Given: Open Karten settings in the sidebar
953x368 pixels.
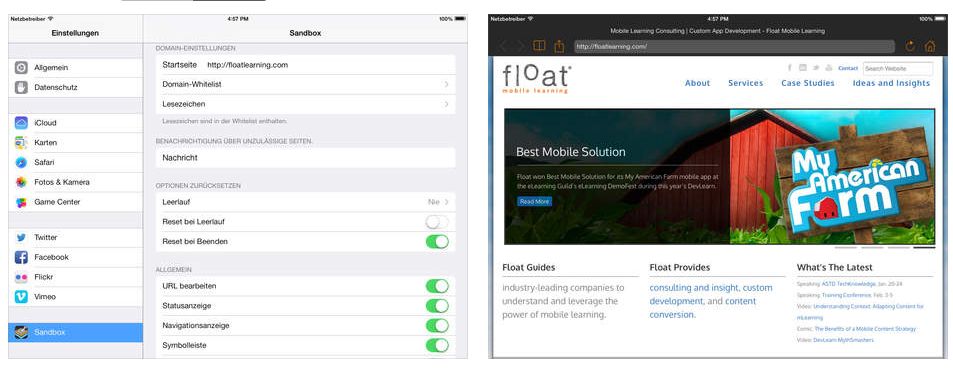Looking at the screenshot, I should 75,143.
